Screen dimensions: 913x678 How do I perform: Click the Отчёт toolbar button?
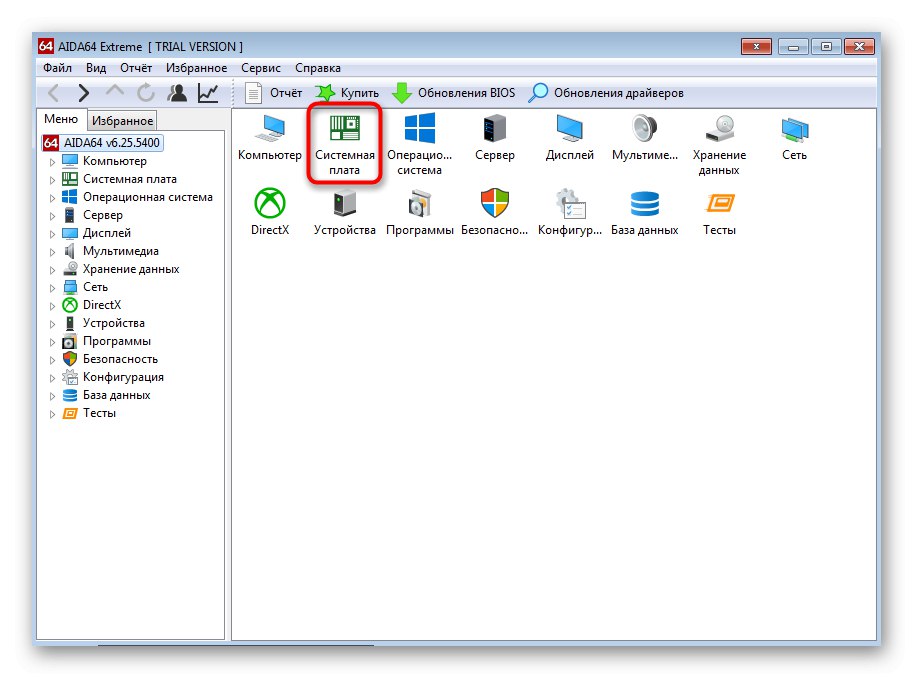[x=274, y=93]
